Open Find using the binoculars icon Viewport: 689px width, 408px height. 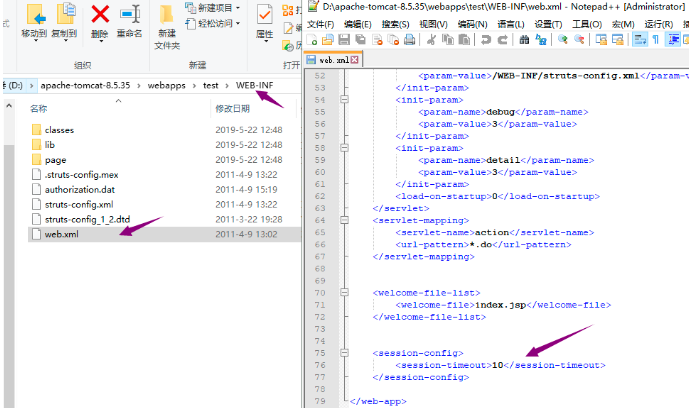click(524, 40)
